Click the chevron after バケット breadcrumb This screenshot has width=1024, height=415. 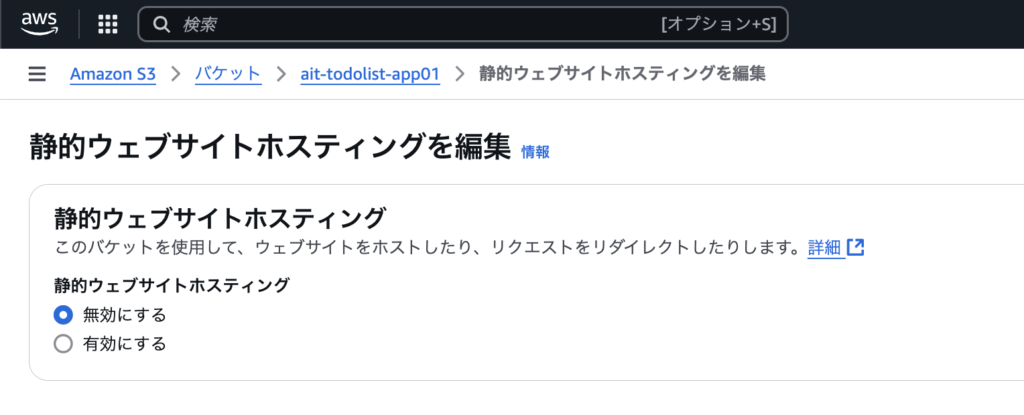pyautogui.click(x=281, y=74)
